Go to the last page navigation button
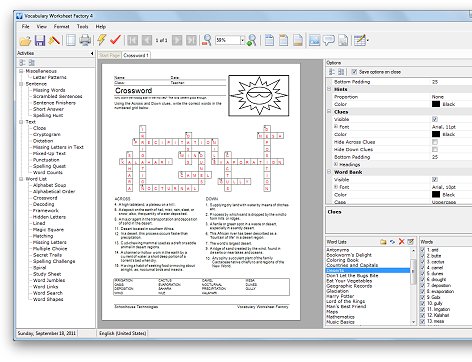 pyautogui.click(x=191, y=40)
